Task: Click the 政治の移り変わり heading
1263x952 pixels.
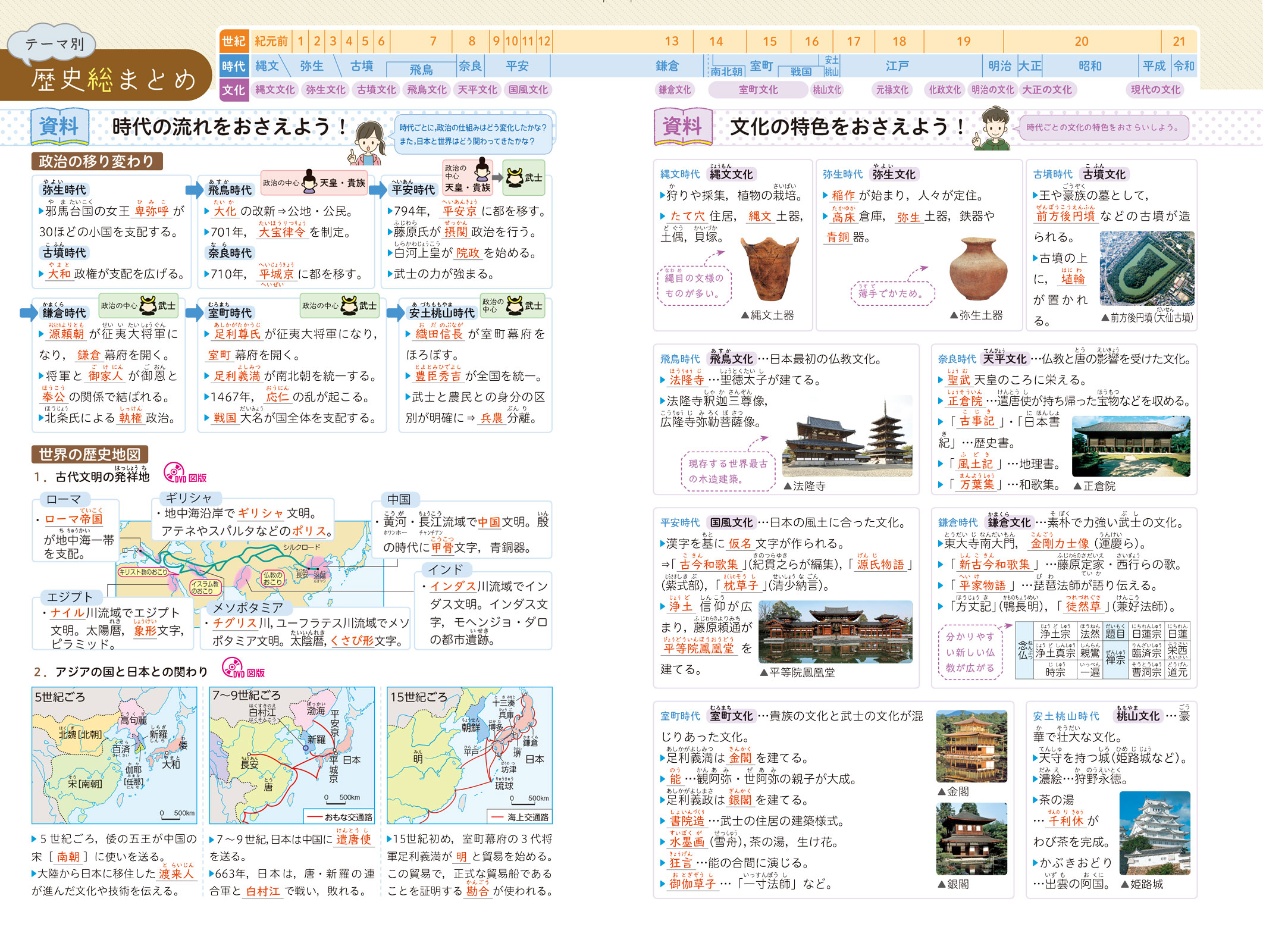Action: [x=96, y=161]
